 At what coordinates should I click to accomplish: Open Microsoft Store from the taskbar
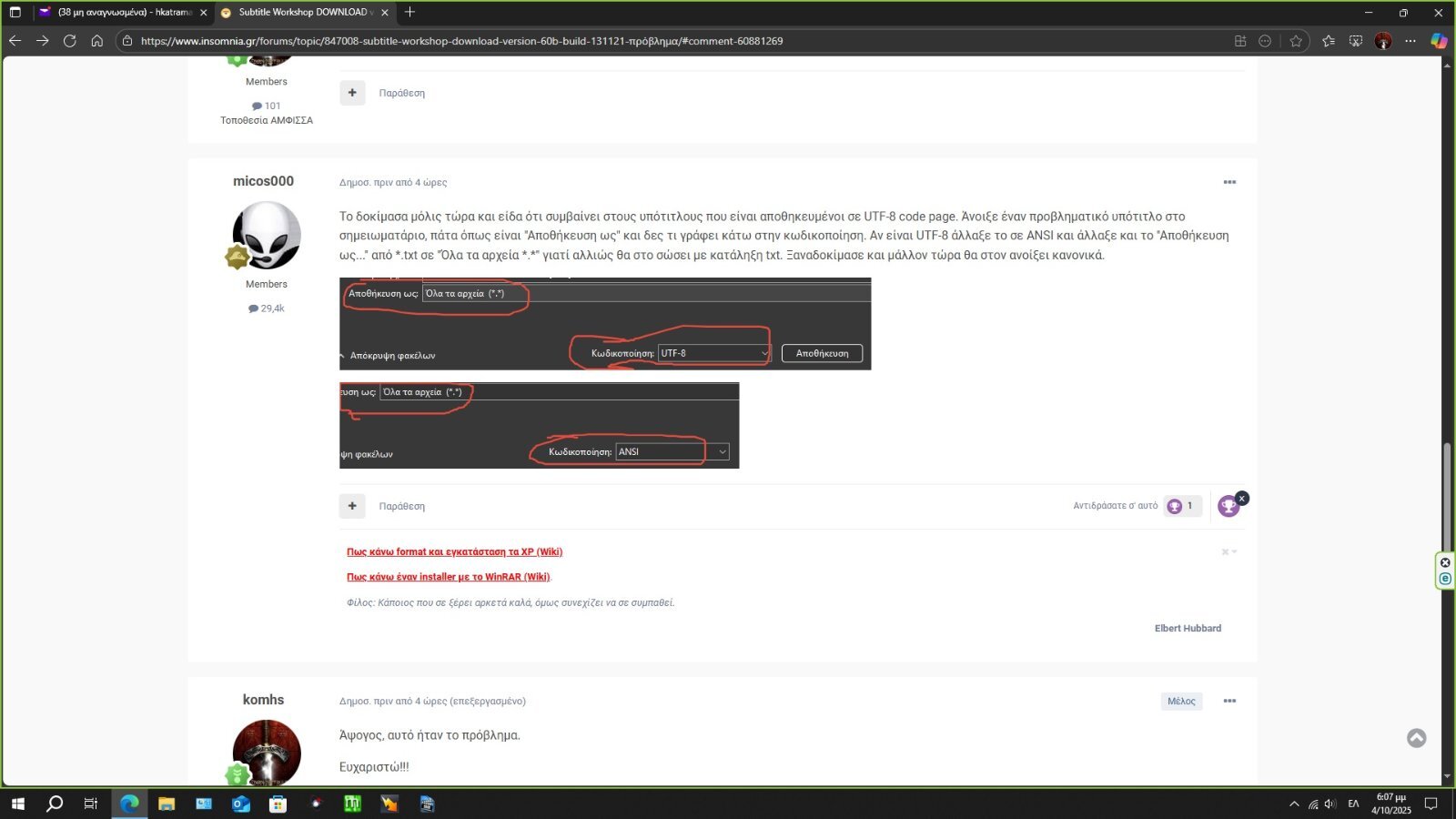pyautogui.click(x=278, y=804)
